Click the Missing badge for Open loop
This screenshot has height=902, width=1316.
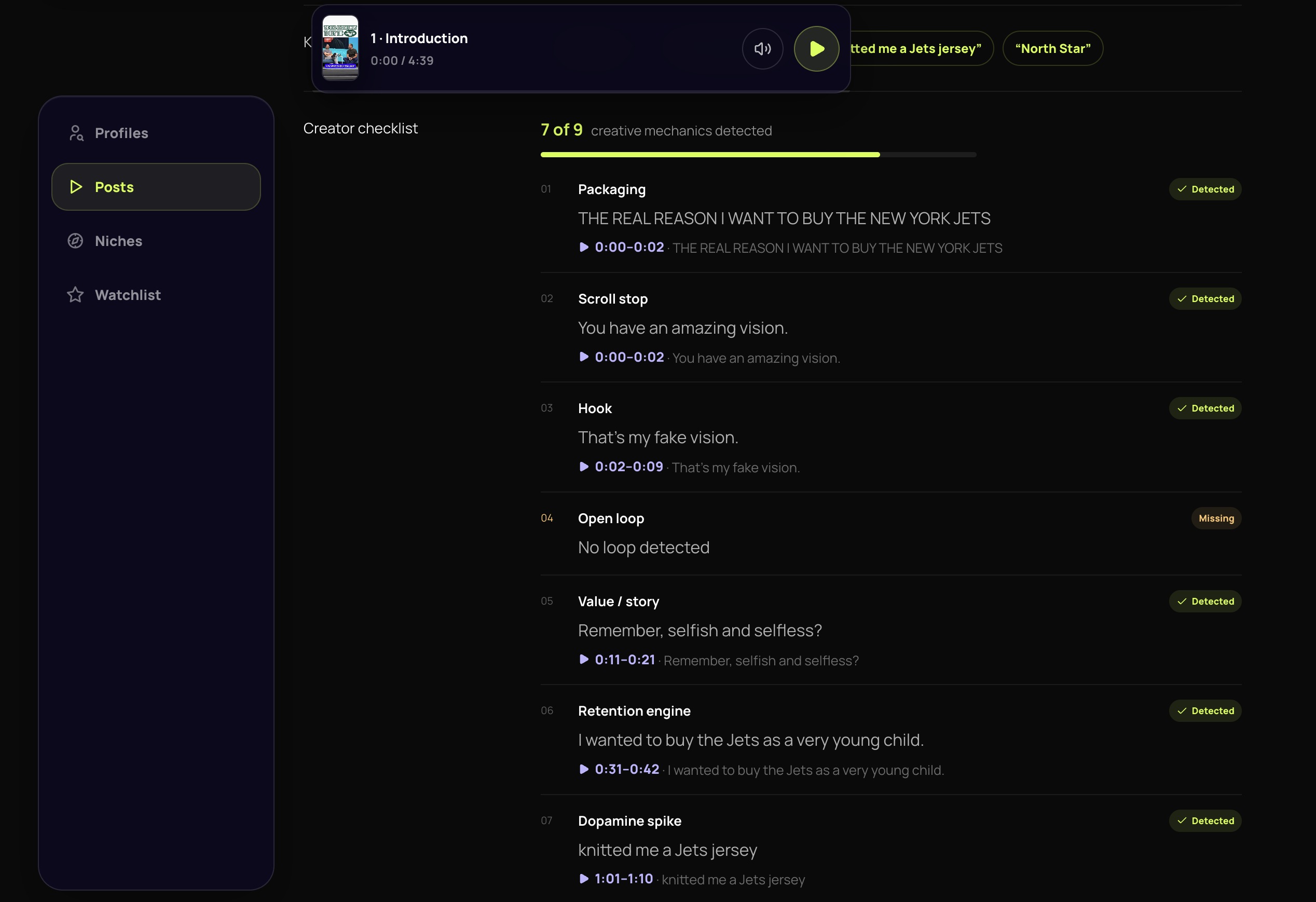click(x=1216, y=518)
